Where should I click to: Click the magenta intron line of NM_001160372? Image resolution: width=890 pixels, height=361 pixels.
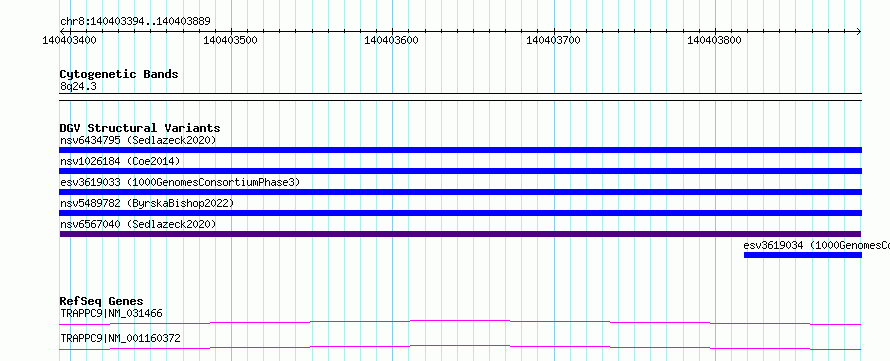coord(460,347)
